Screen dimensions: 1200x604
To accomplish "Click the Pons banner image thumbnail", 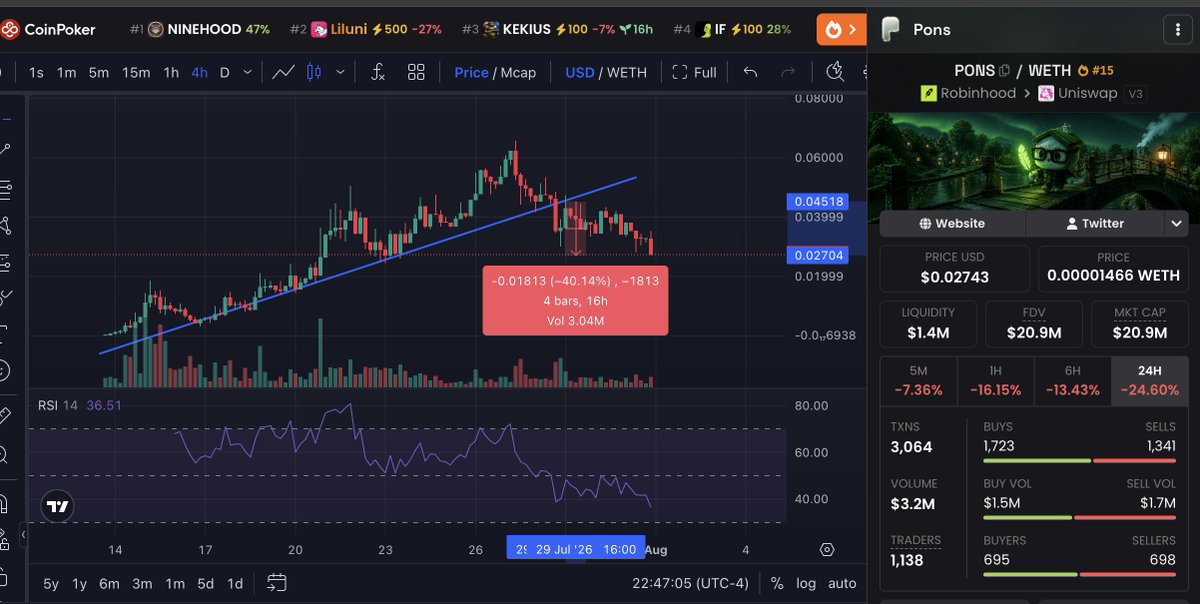I will 1034,160.
